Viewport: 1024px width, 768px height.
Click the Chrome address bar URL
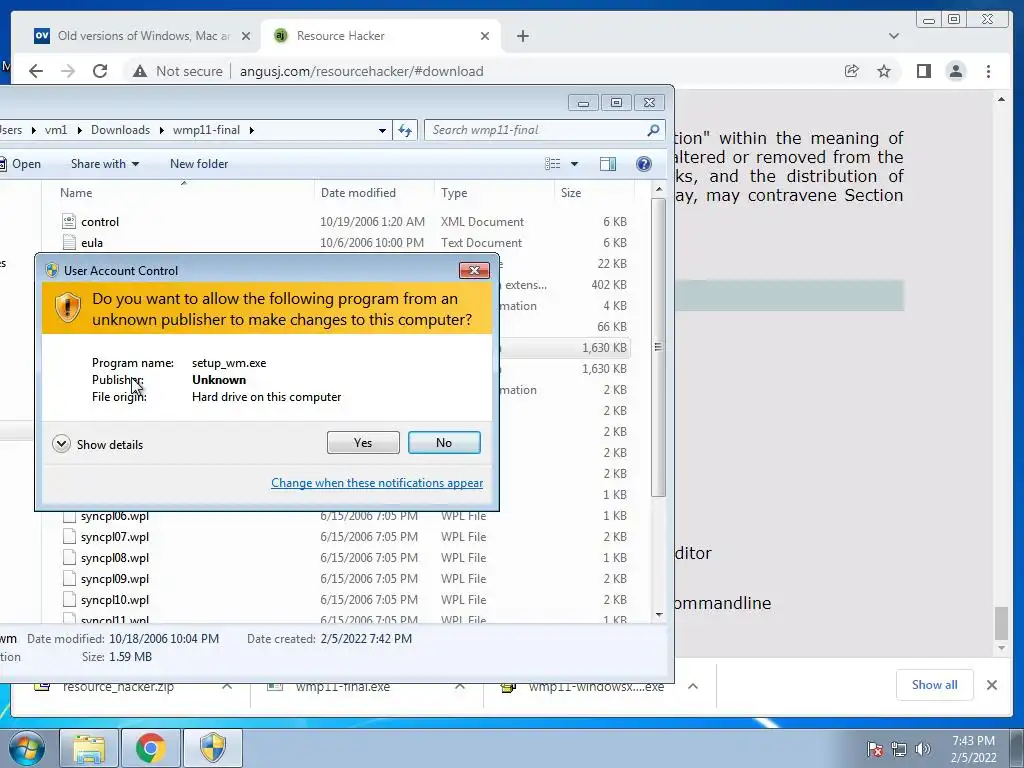point(361,71)
